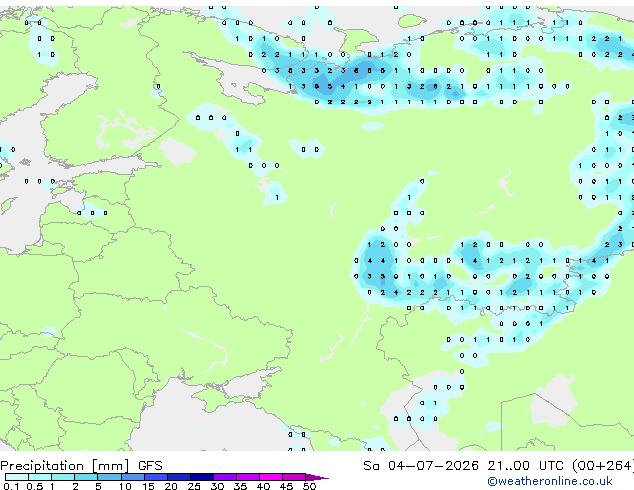Click the '25' legend scale label
The width and height of the screenshot is (634, 490).
point(194,486)
